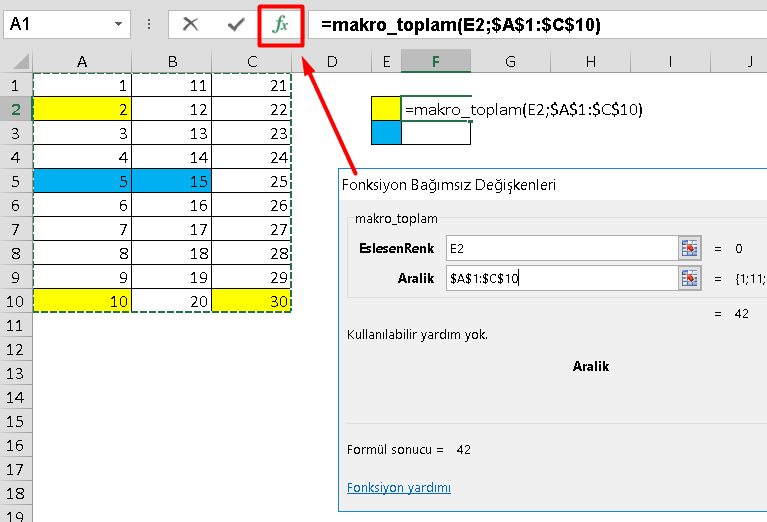The height and width of the screenshot is (522, 767).
Task: Click the Fonksiyon Bağımsız Değişkenleri dialog title
Action: pos(449,185)
